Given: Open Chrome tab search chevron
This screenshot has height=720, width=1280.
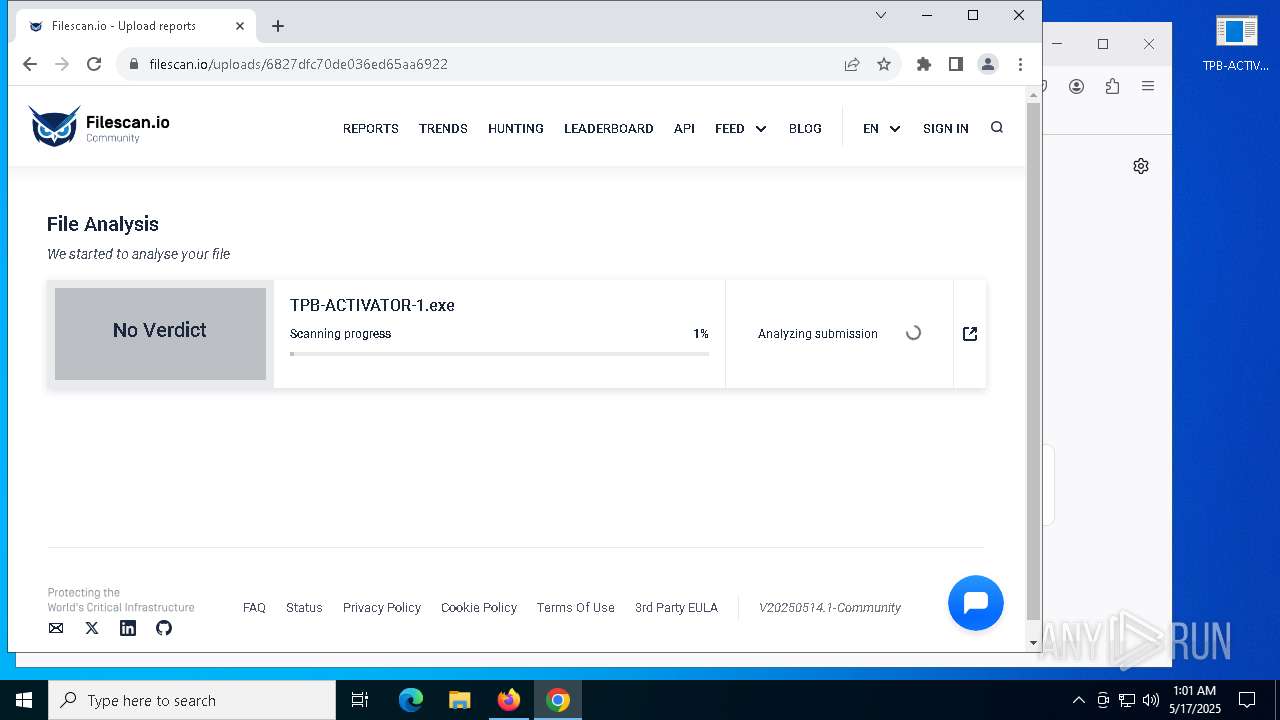Looking at the screenshot, I should coord(881,15).
